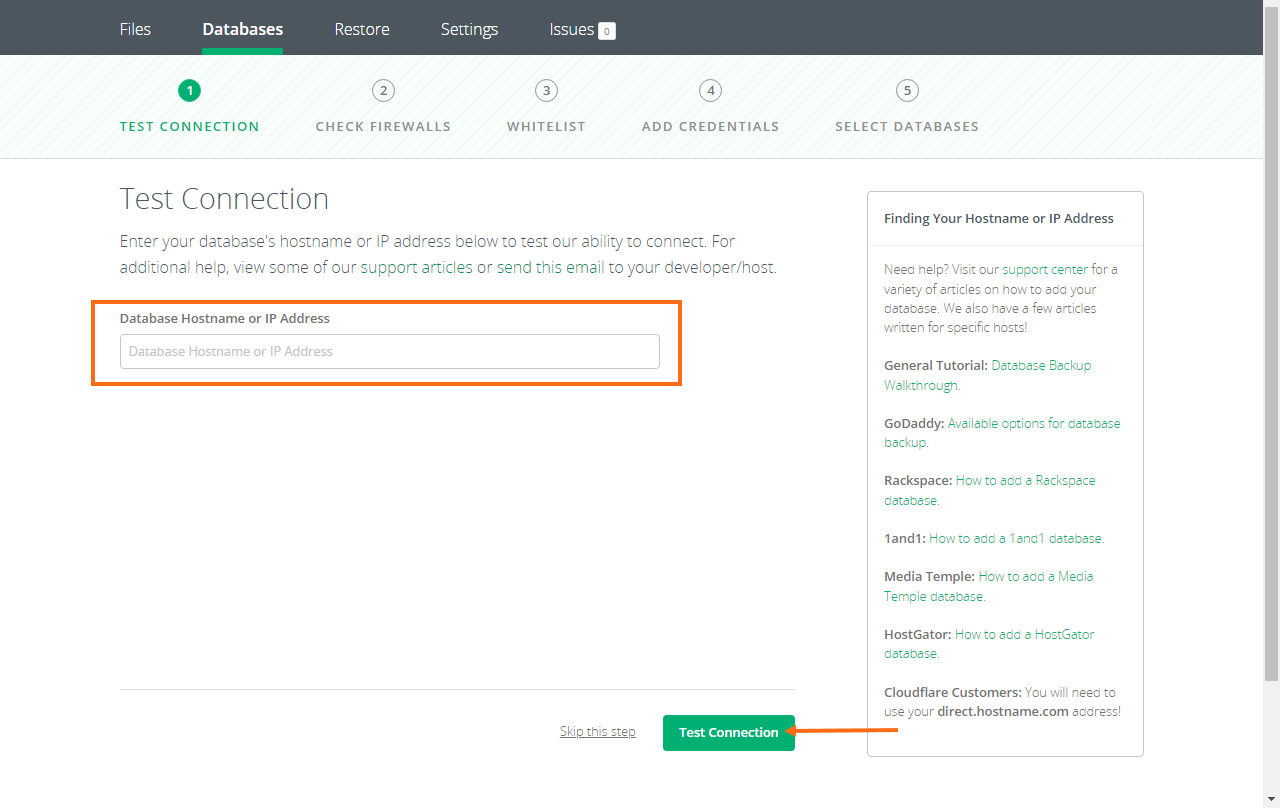Viewport: 1280px width, 808px height.
Task: Click step 4 circle for Add Credentials
Action: coord(710,91)
